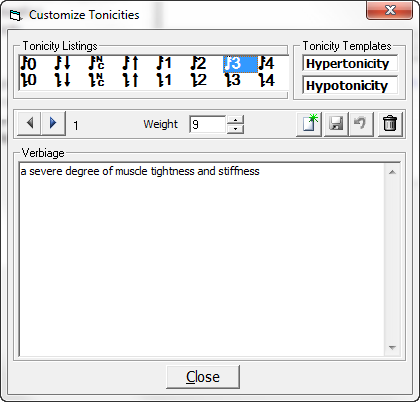This screenshot has width=420, height=402.
Task: Click in the Verbiage text area
Action: 202,259
